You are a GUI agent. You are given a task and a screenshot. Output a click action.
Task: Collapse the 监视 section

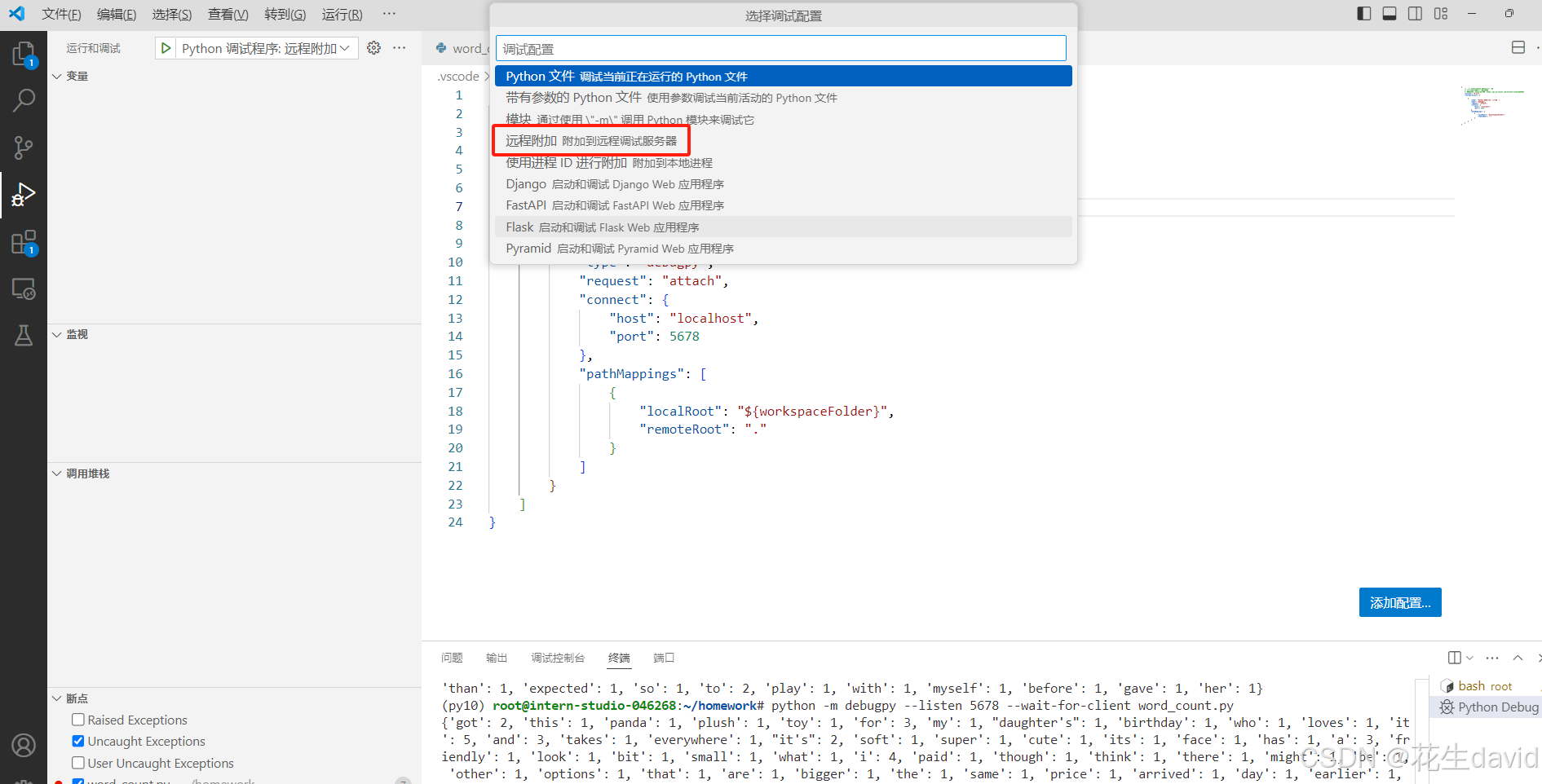click(x=57, y=334)
